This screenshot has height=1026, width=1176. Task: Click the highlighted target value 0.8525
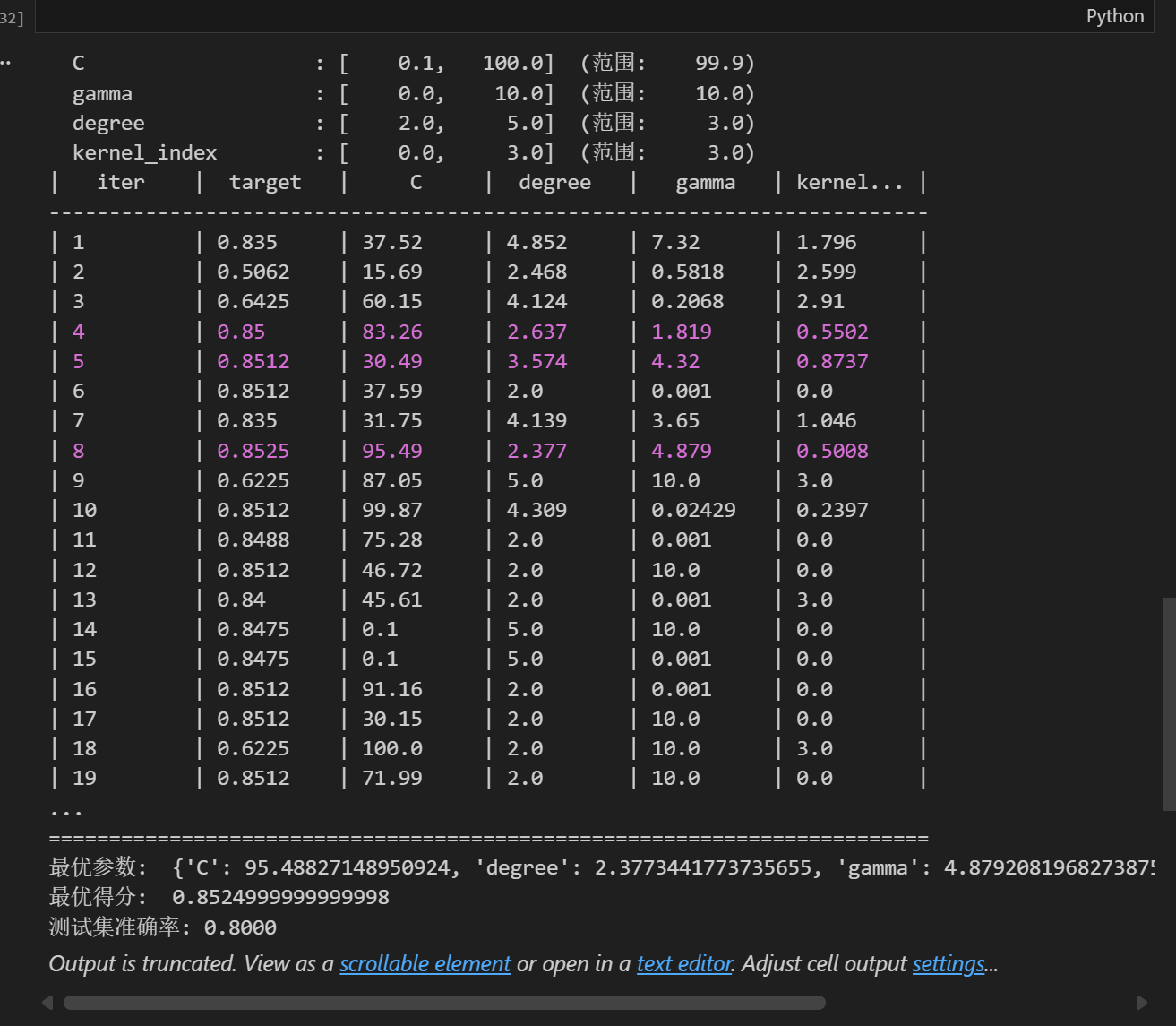253,452
